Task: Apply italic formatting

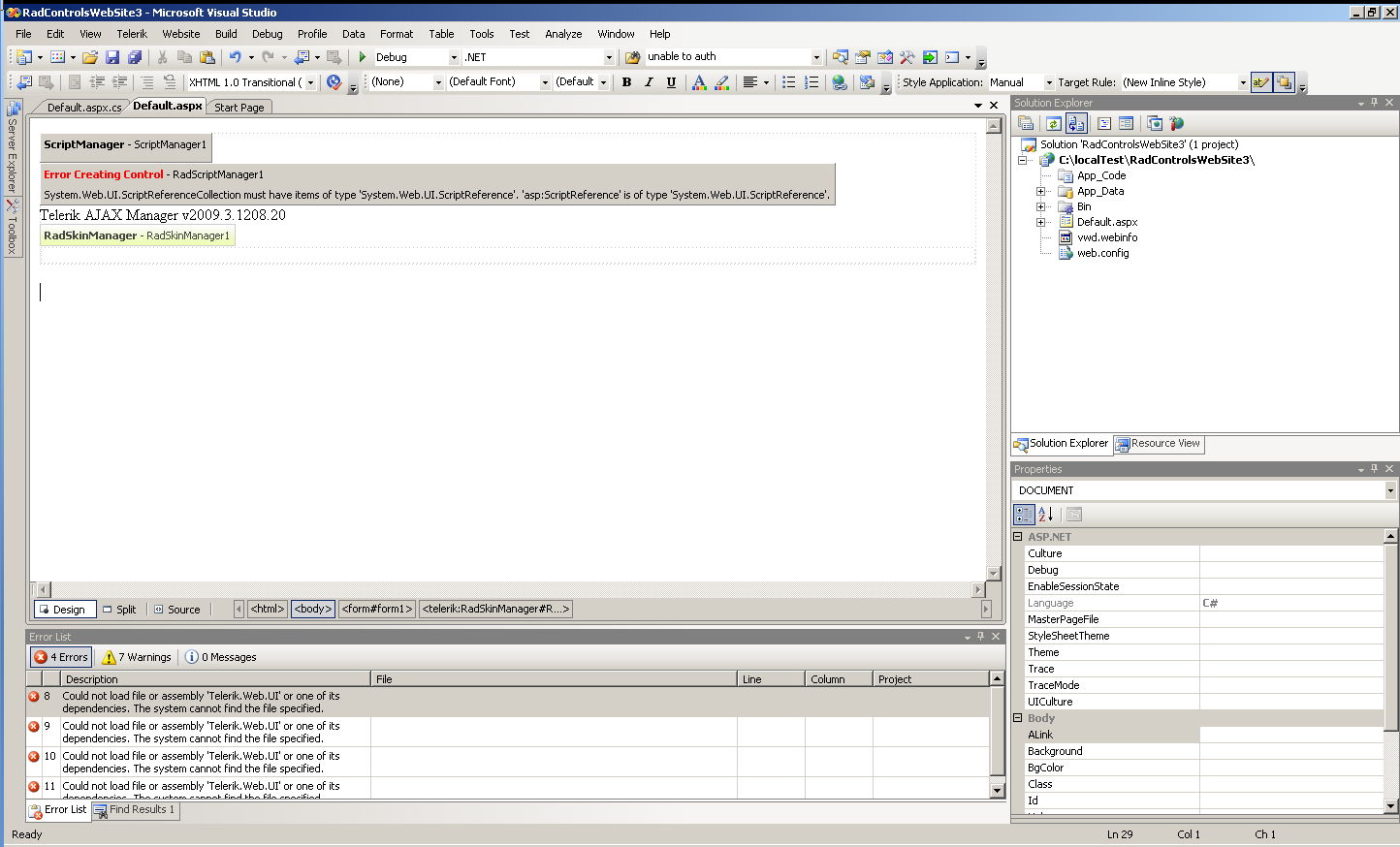Action: point(649,82)
